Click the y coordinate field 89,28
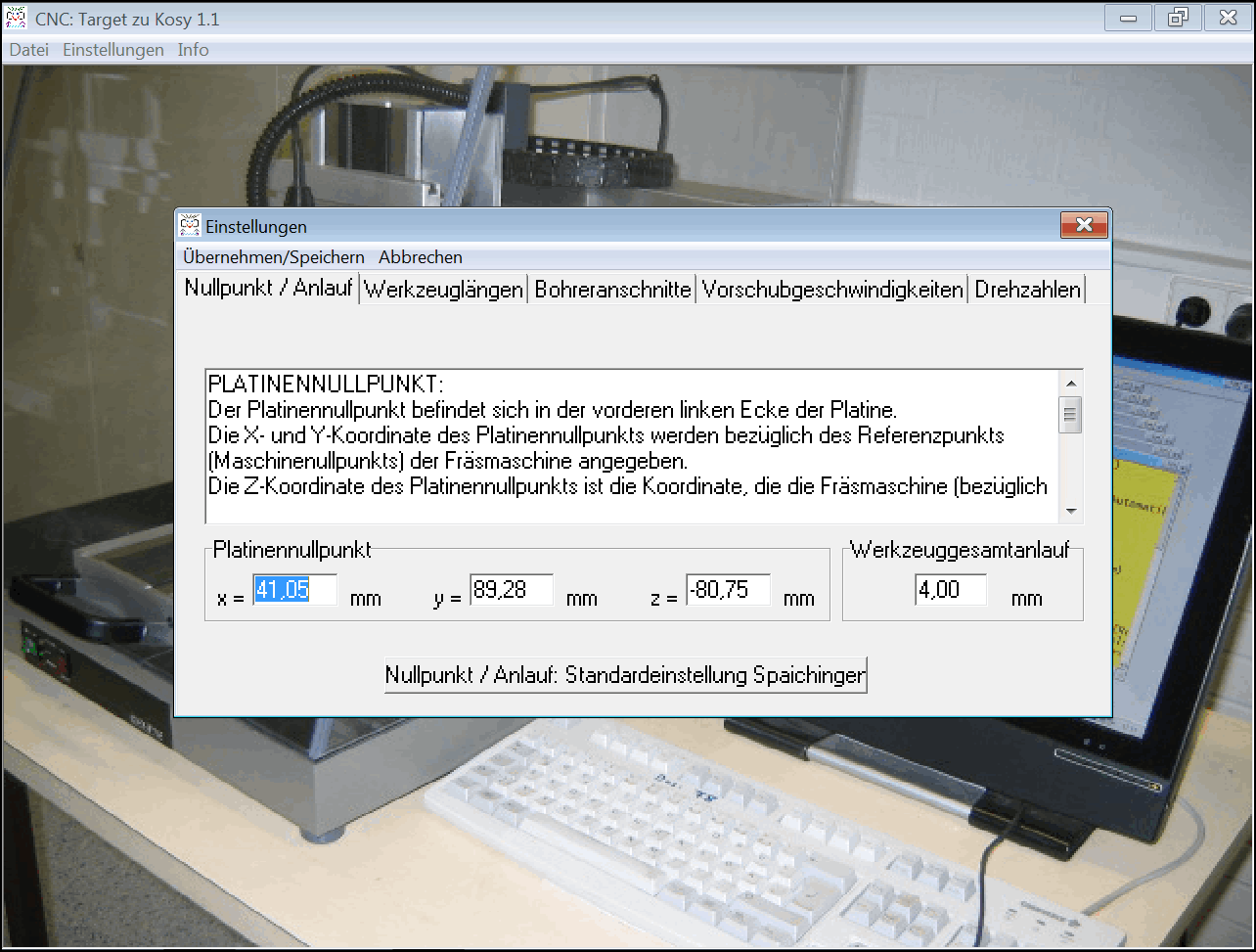1256x952 pixels. click(x=512, y=590)
